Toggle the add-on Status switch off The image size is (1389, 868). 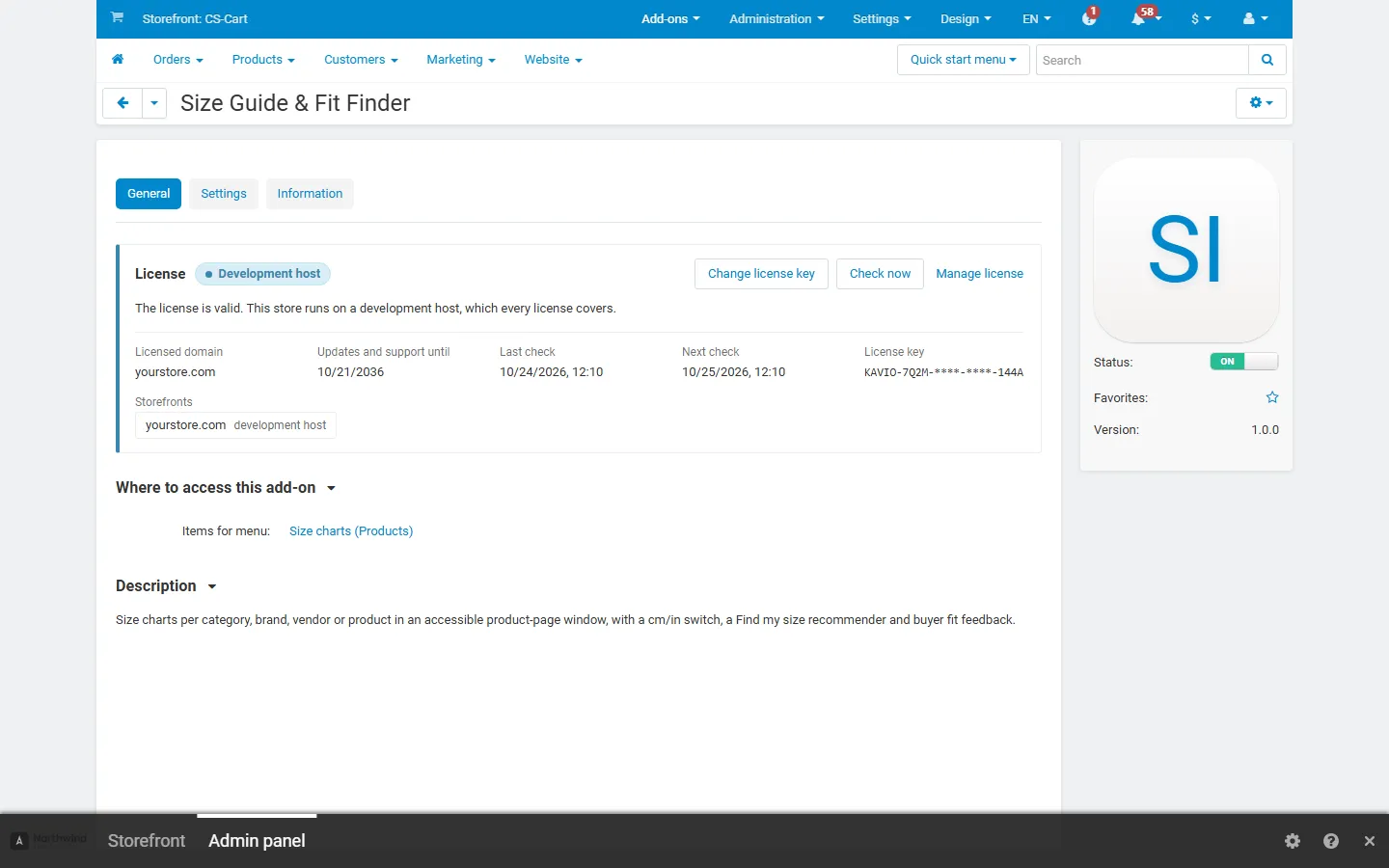1244,362
